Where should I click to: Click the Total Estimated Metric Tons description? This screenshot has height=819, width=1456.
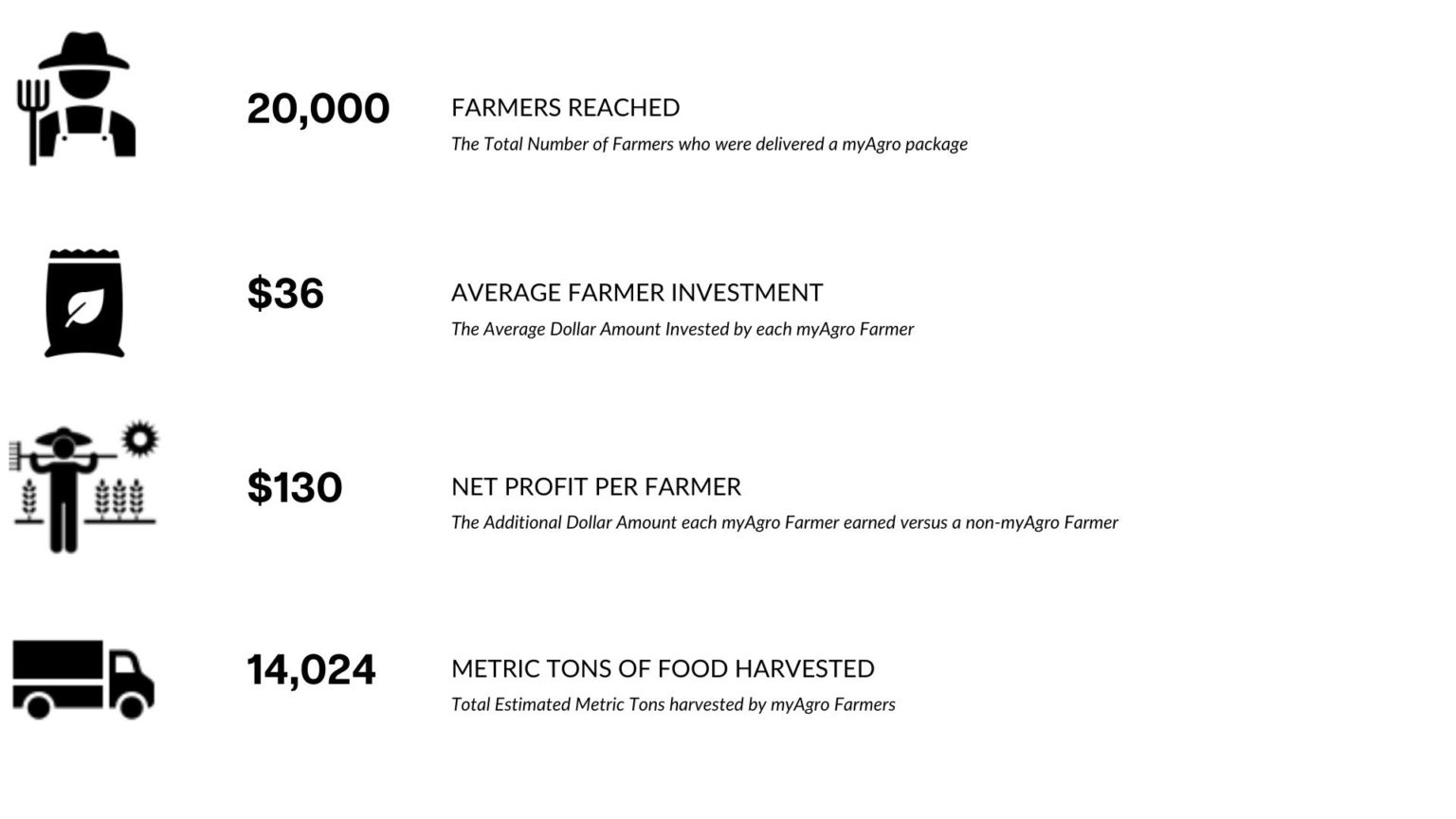673,704
